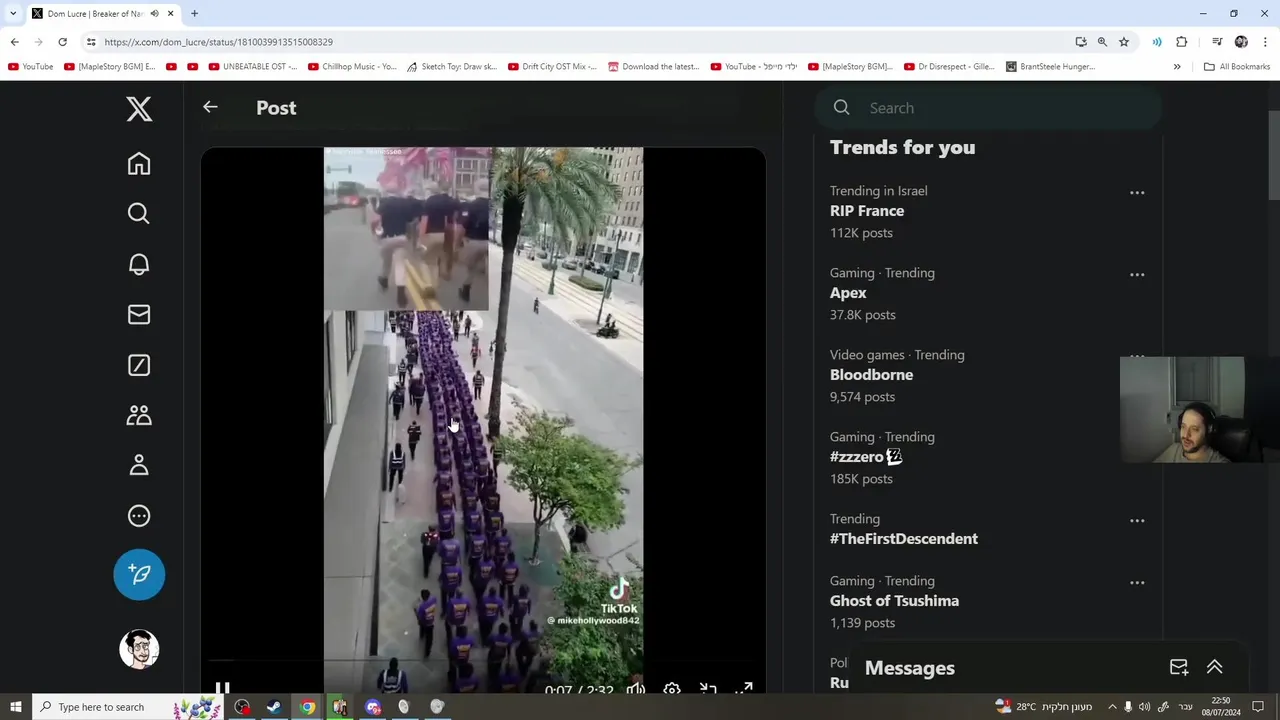Open the Profile icon
Image resolution: width=1280 pixels, height=720 pixels.
[139, 465]
